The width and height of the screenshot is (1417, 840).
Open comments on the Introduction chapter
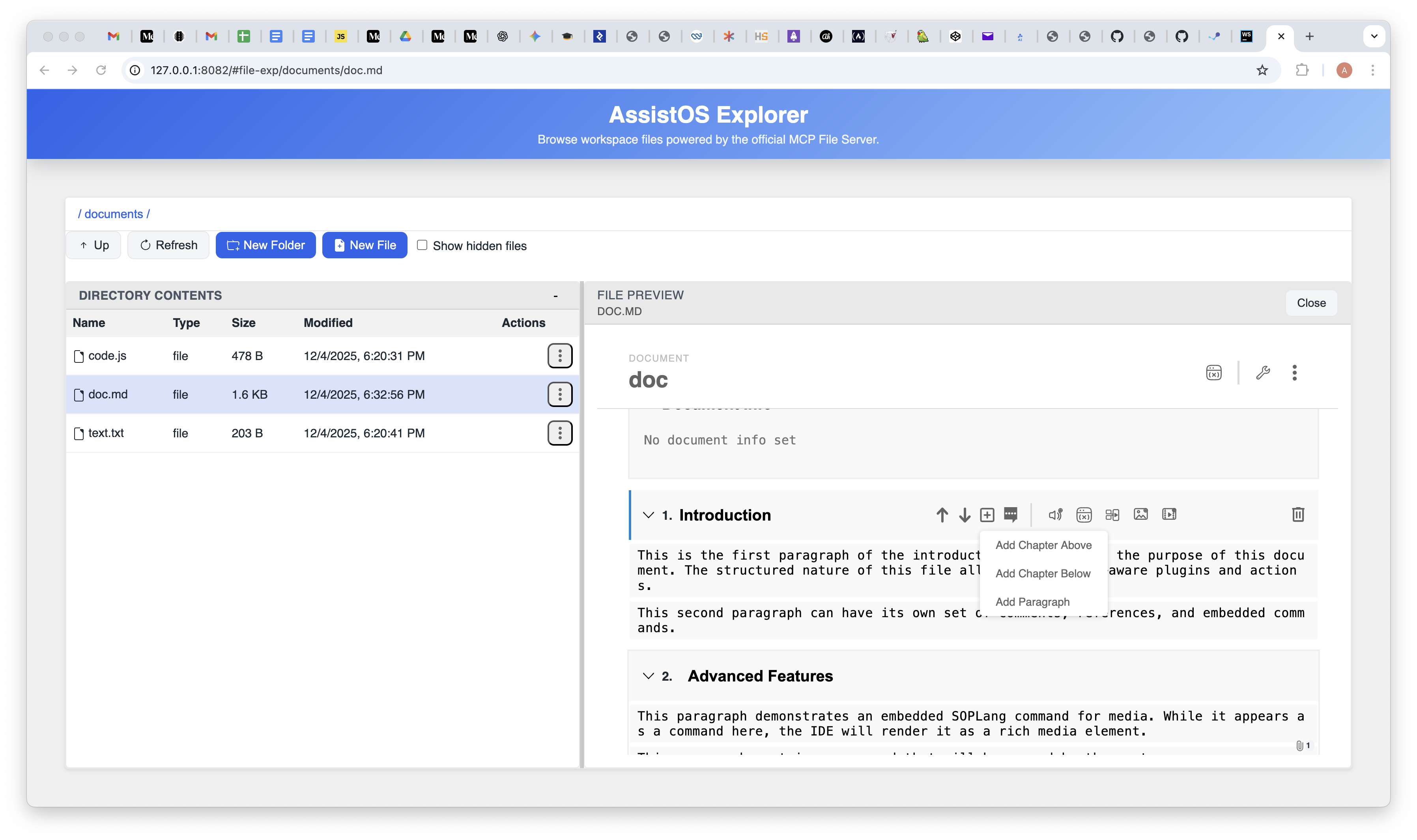click(x=1010, y=515)
